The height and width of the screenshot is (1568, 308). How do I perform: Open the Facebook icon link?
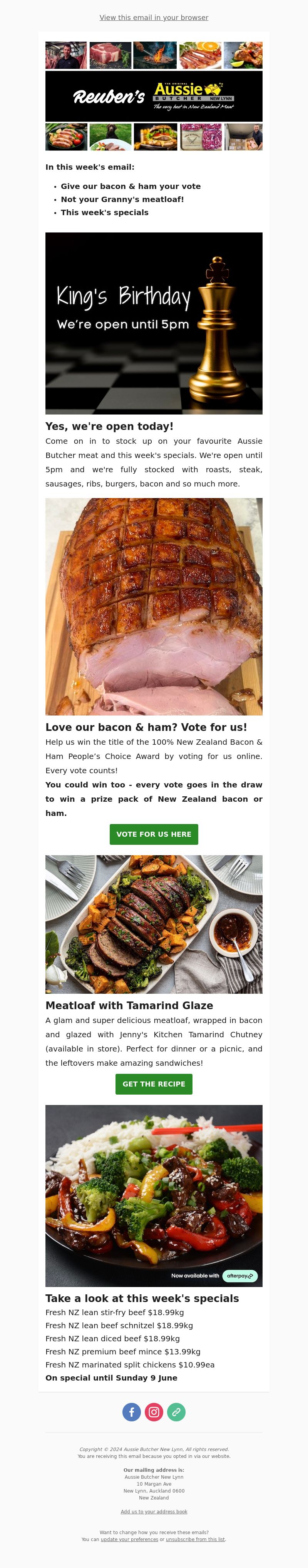[x=132, y=1412]
